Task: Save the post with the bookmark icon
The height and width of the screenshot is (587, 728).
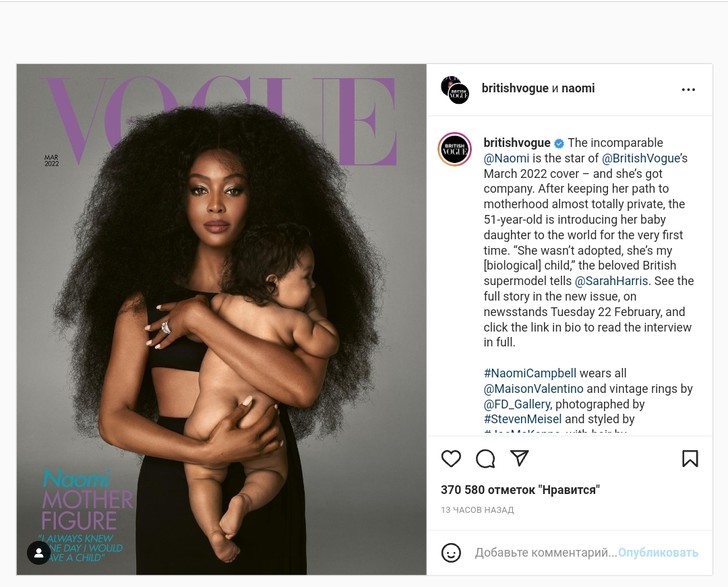Action: pyautogui.click(x=690, y=458)
